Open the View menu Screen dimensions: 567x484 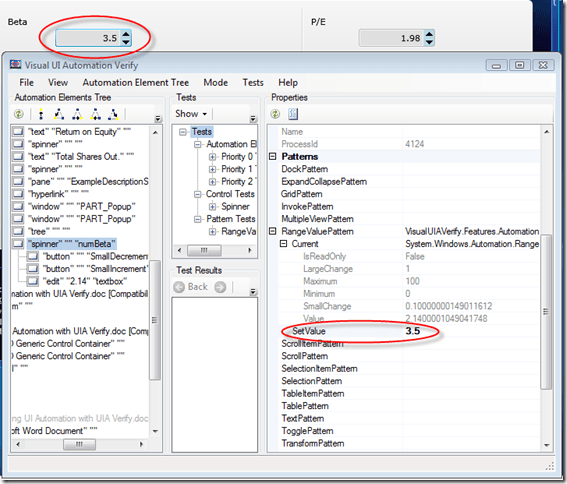pyautogui.click(x=58, y=82)
